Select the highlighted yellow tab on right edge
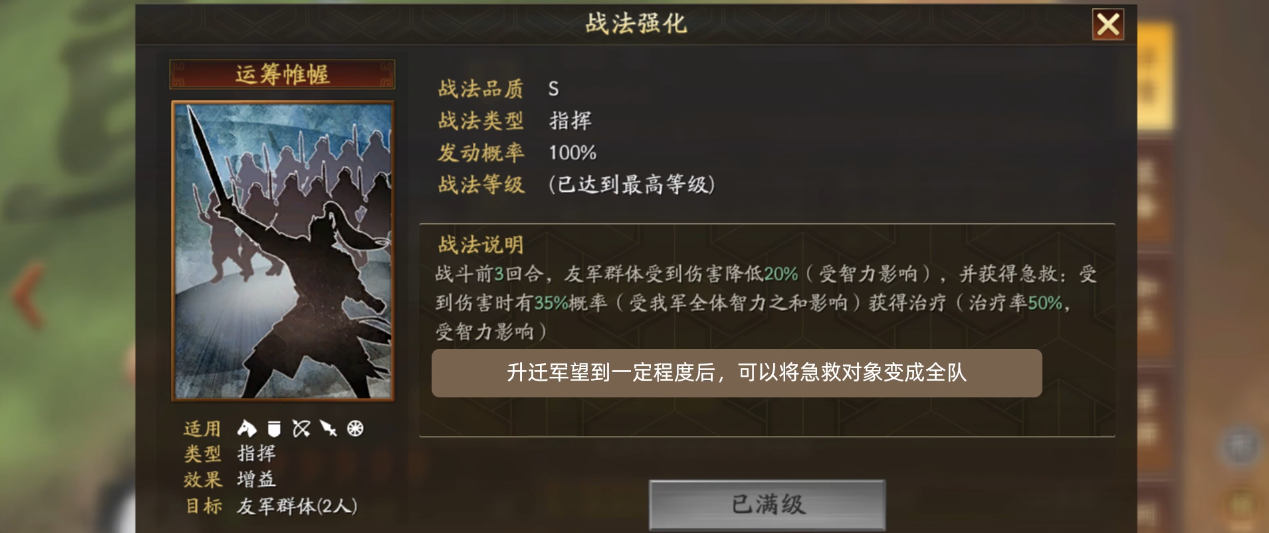The width and height of the screenshot is (1269, 533). pyautogui.click(x=1155, y=75)
